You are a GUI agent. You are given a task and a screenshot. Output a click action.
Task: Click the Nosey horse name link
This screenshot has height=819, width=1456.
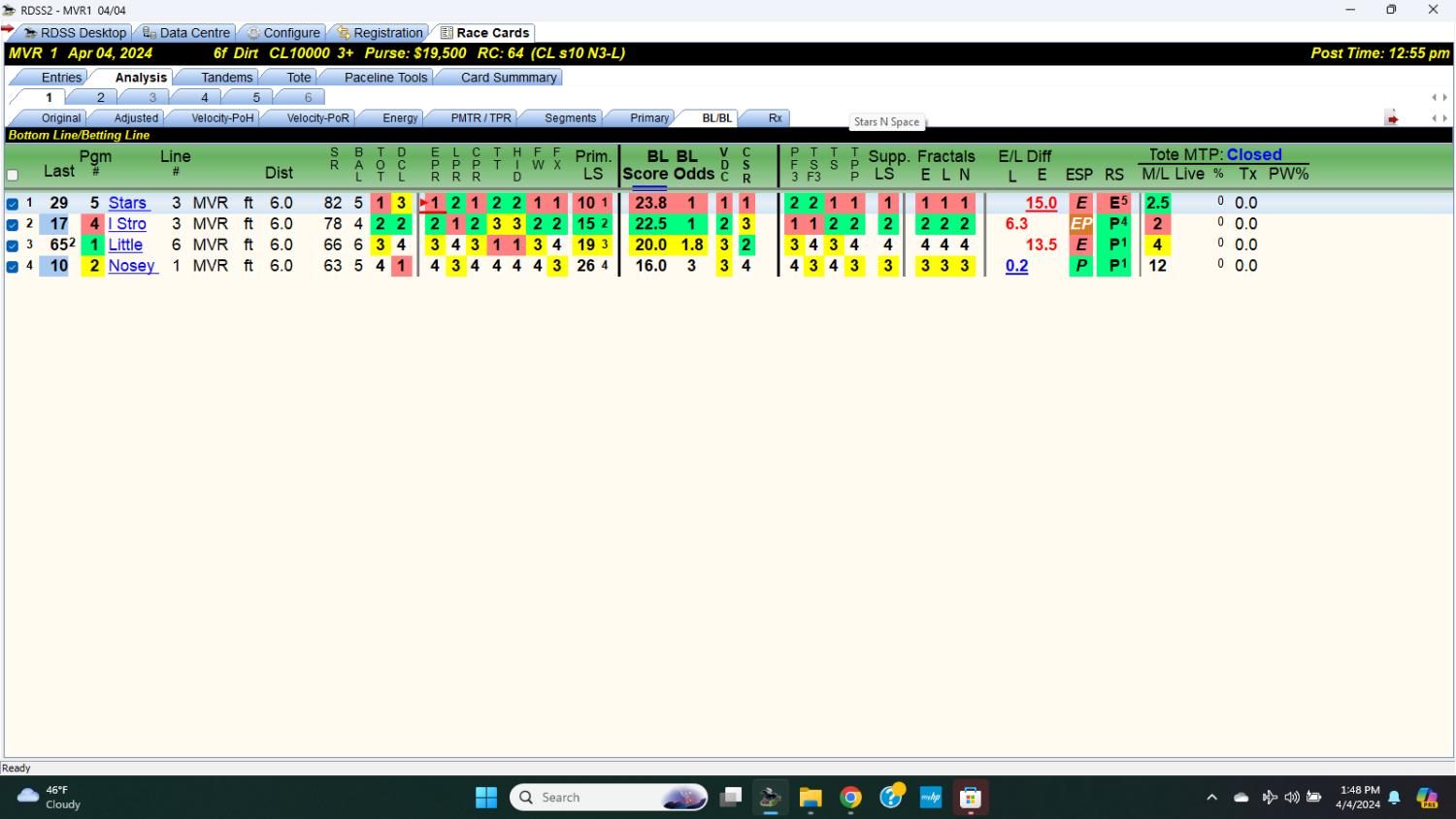(131, 266)
